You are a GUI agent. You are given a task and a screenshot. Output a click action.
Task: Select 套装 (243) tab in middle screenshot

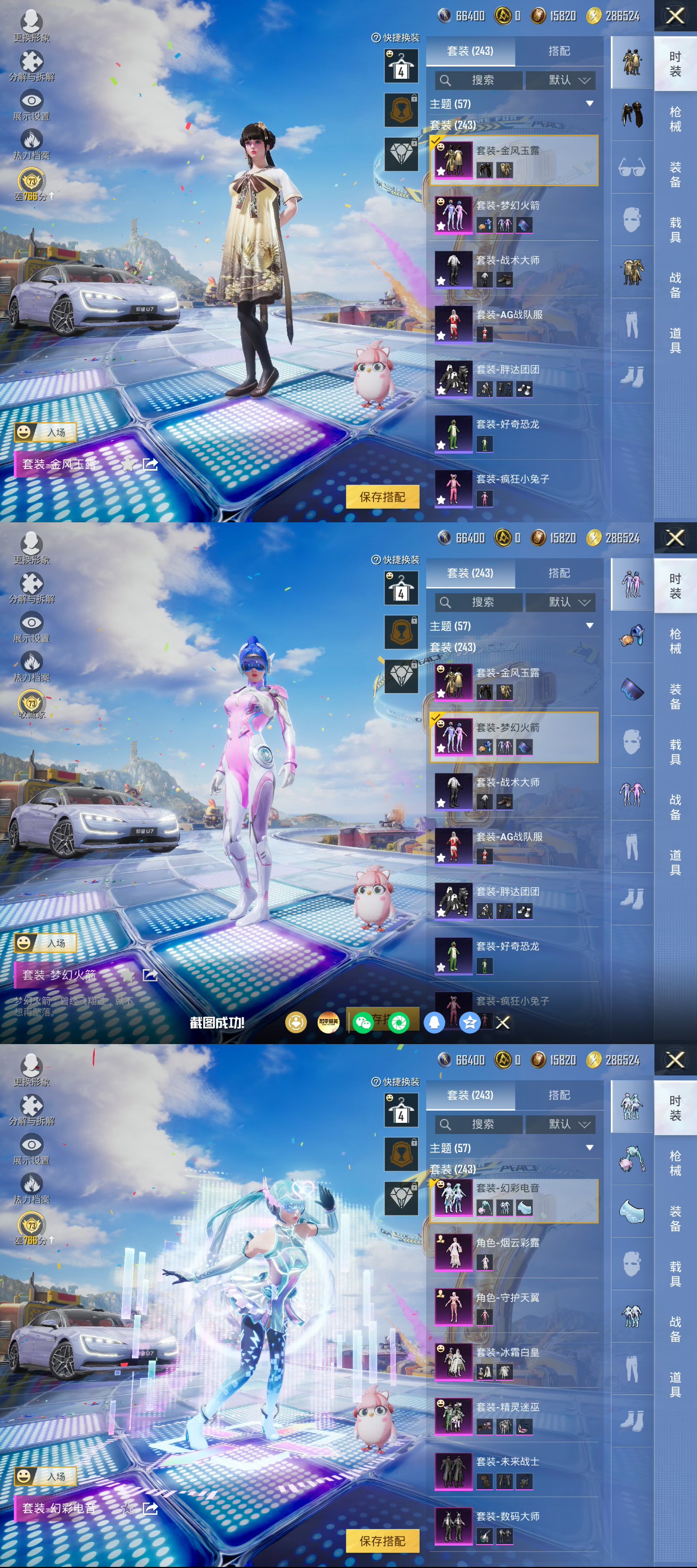[x=470, y=573]
